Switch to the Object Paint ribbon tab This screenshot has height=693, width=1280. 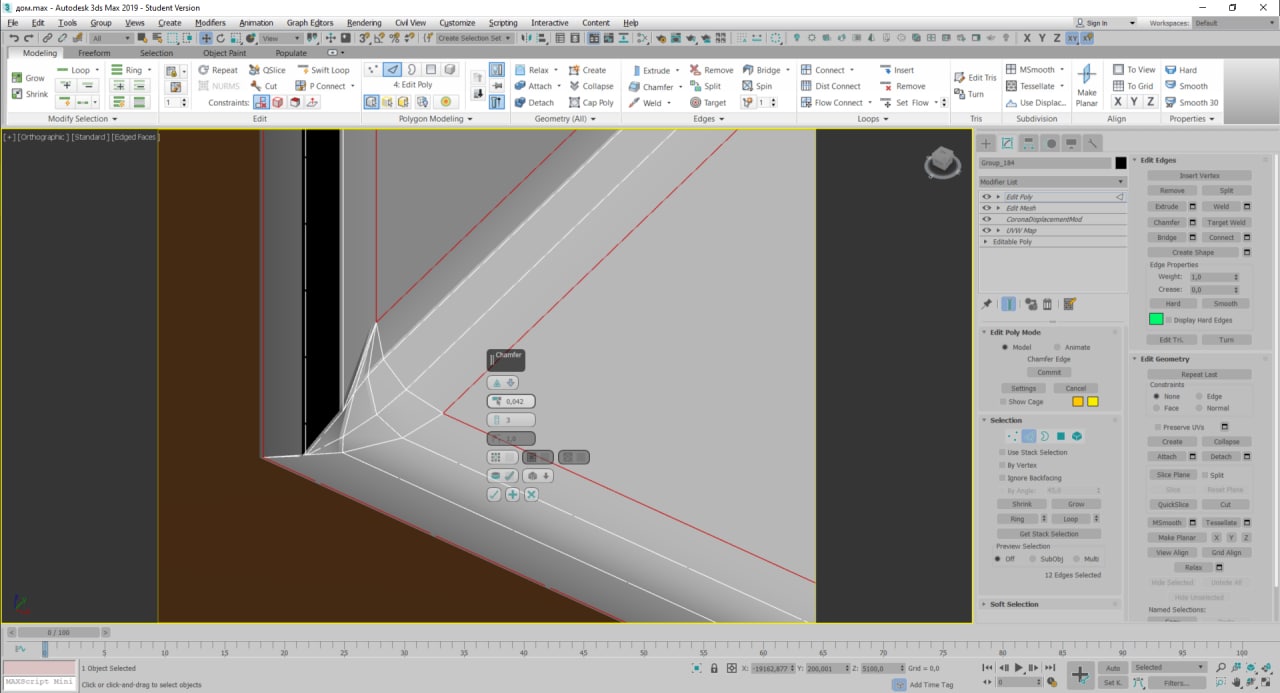click(x=224, y=53)
